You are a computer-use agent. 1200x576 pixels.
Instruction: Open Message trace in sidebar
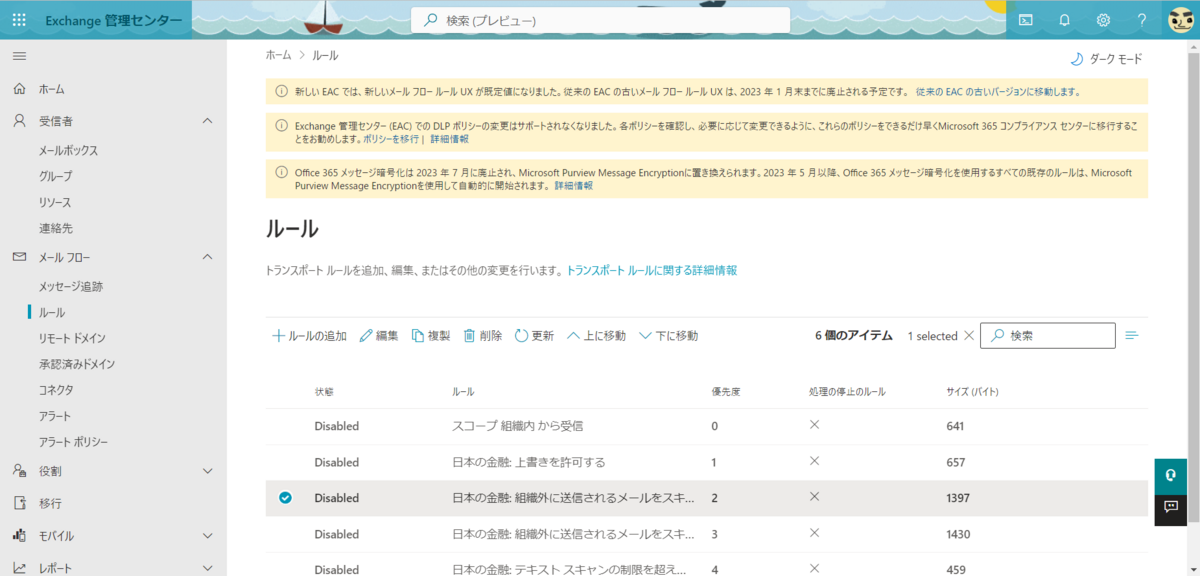pos(71,286)
